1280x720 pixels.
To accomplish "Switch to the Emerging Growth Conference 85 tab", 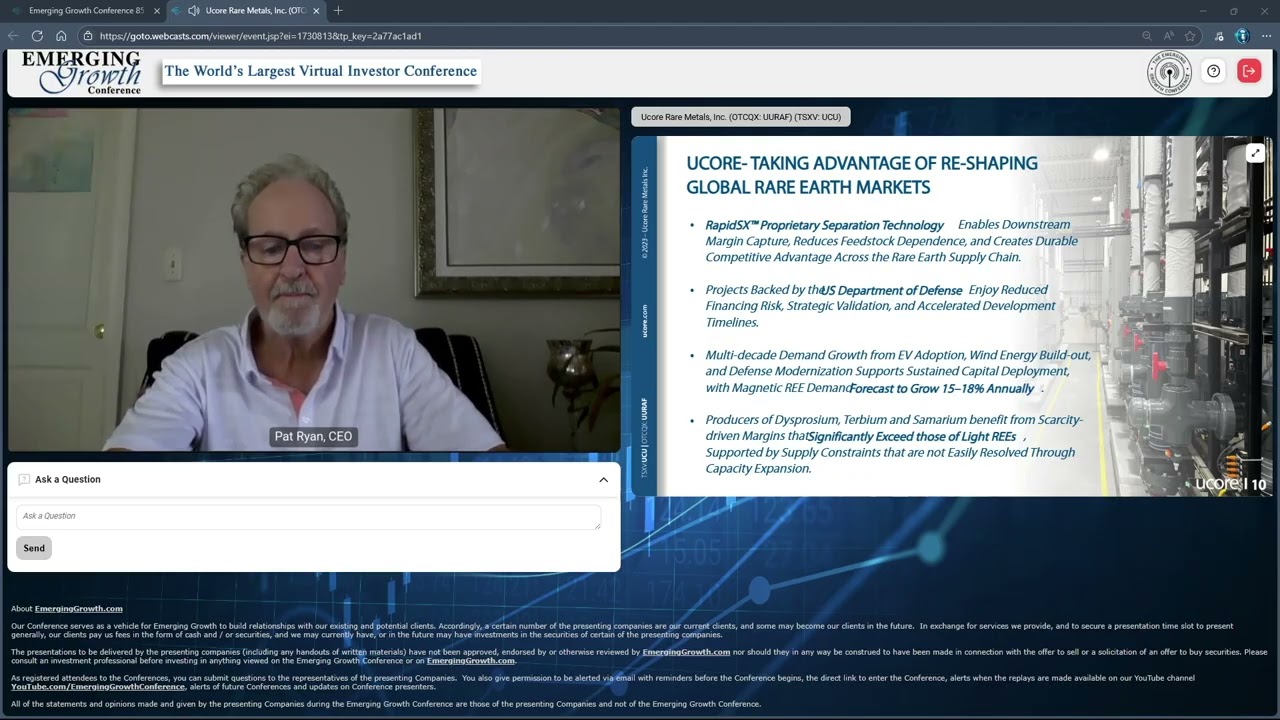I will point(85,11).
